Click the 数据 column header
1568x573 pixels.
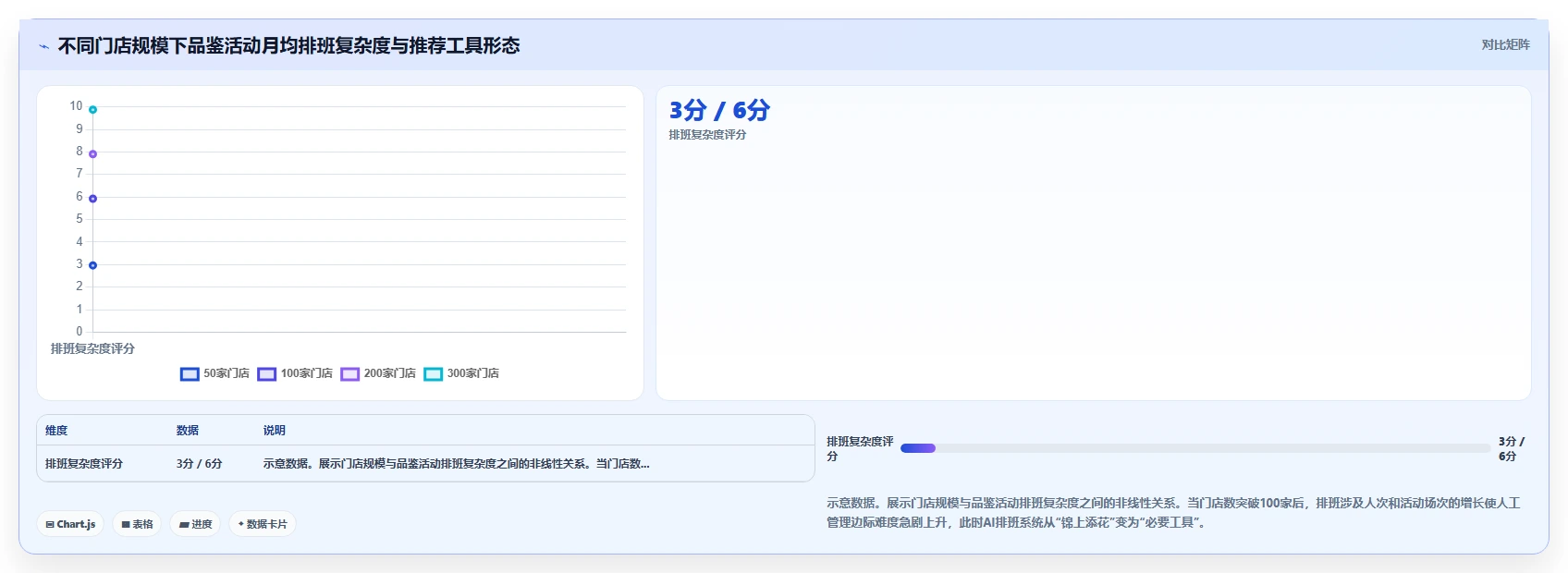click(188, 431)
